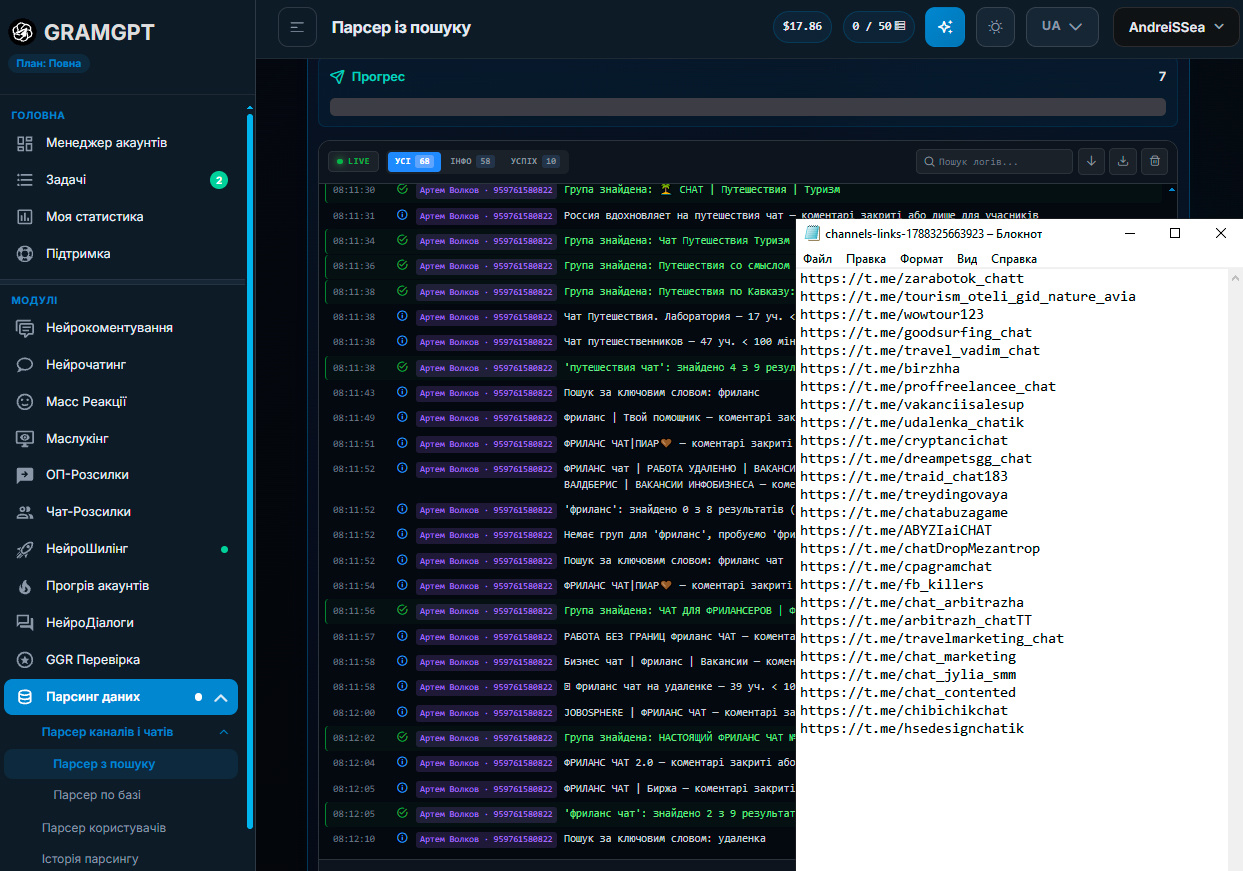Click line https://t.me/zarabotok_chatt in Notepad

(912, 279)
